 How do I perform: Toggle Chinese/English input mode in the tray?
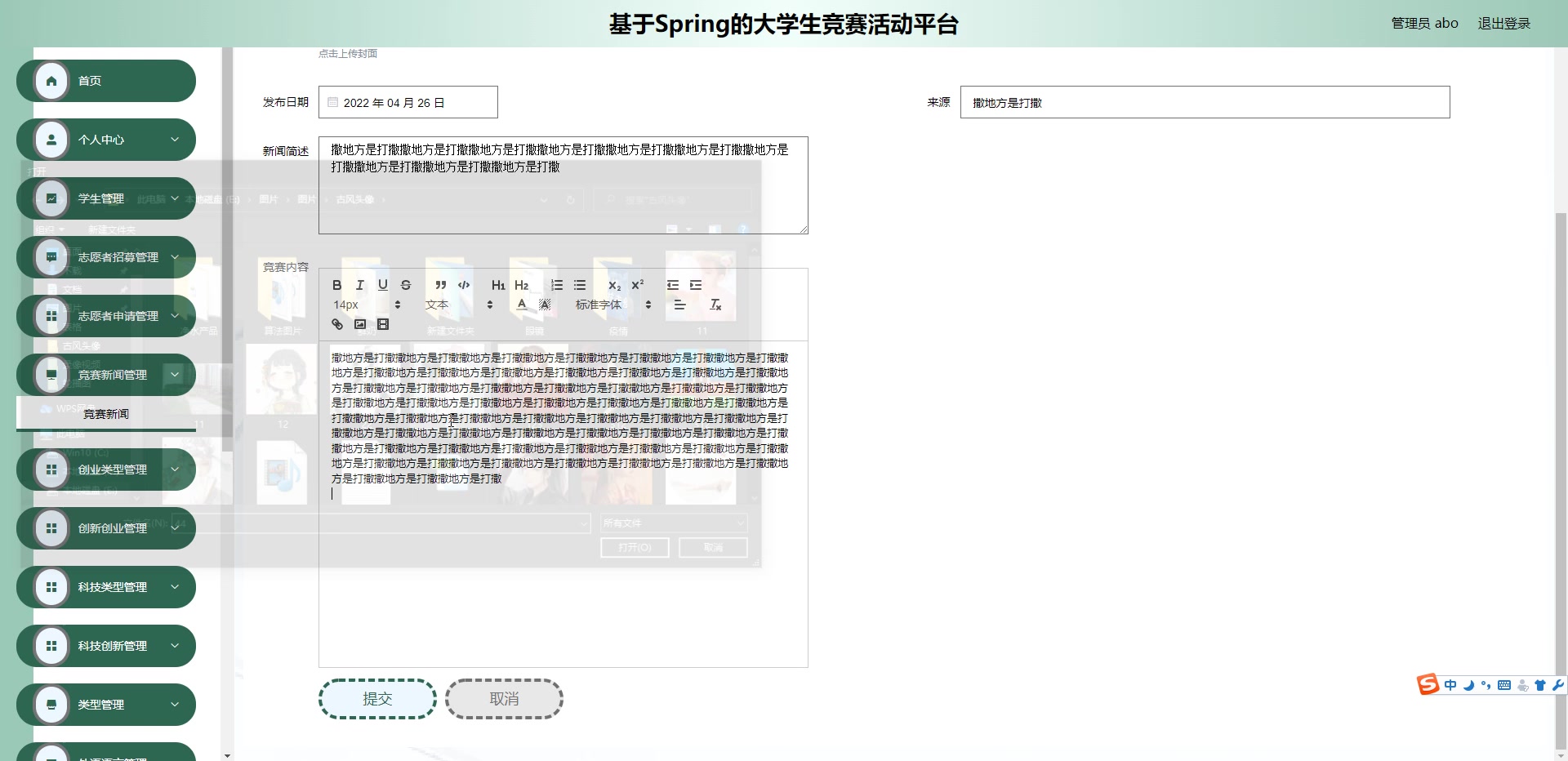click(x=1450, y=685)
